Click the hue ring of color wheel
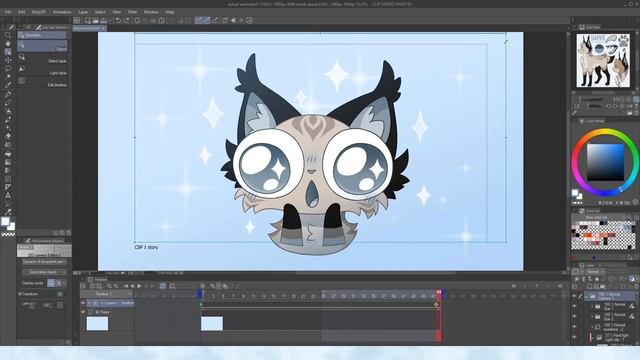The image size is (640, 360). tap(605, 132)
